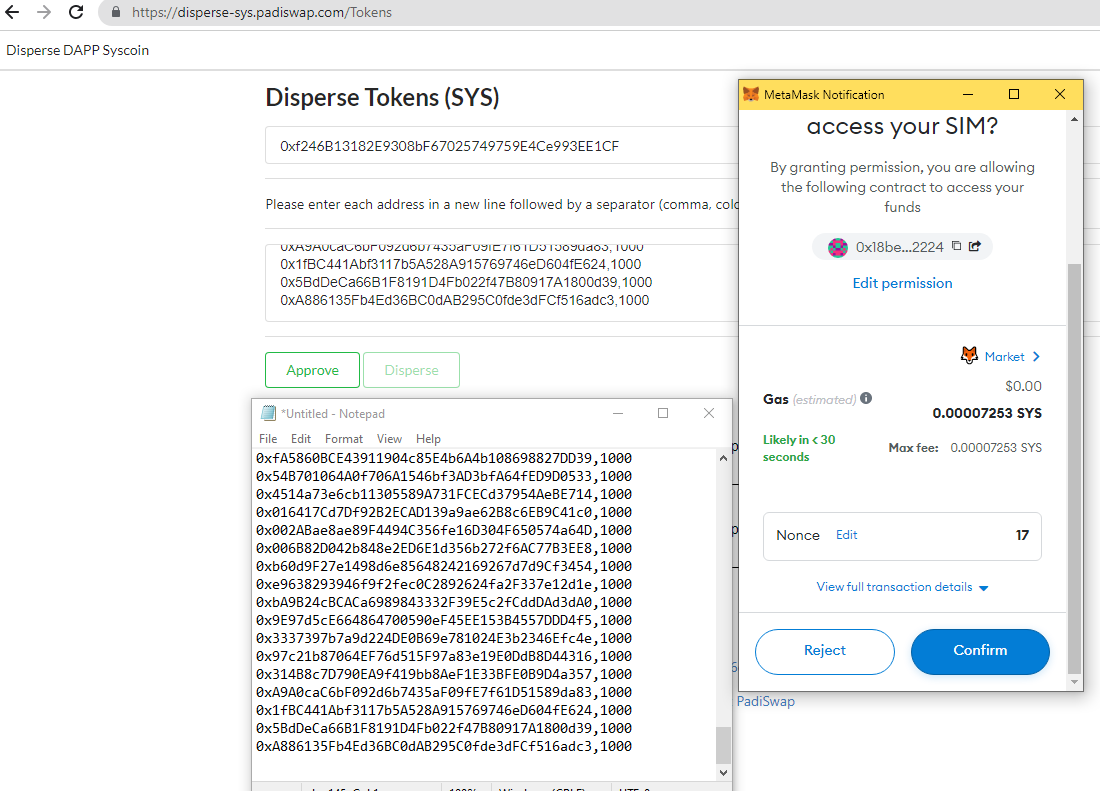
Task: Click Notepad last line 0xA886135Fb4
Action: click(443, 746)
